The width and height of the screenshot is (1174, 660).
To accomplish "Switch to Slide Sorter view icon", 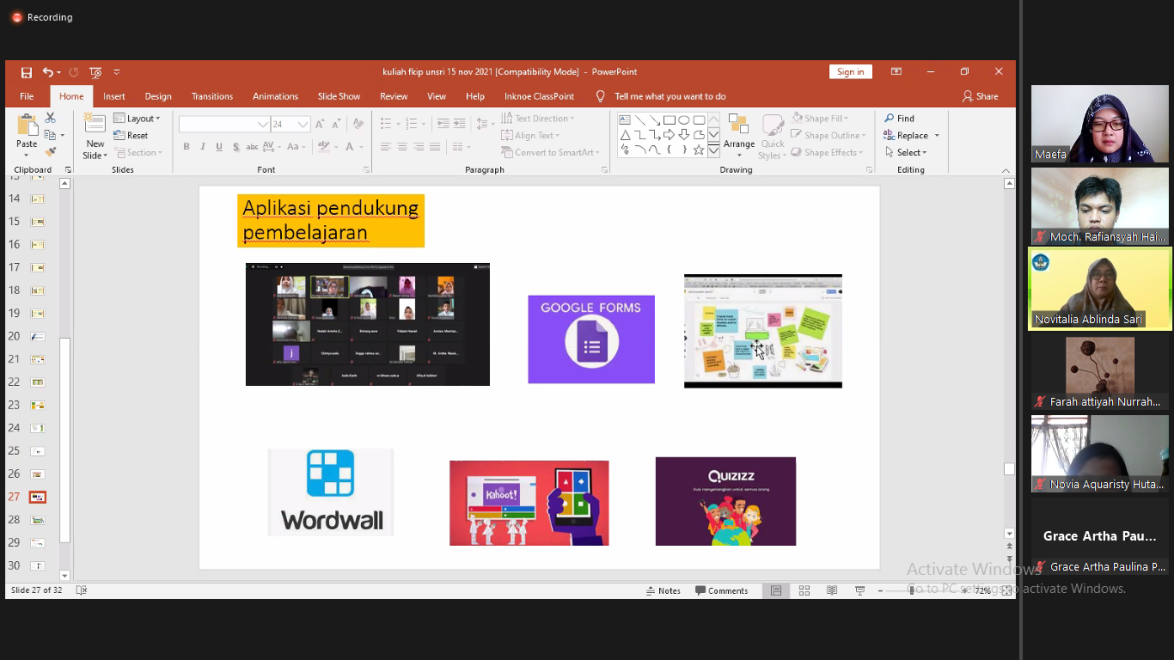I will tap(804, 591).
